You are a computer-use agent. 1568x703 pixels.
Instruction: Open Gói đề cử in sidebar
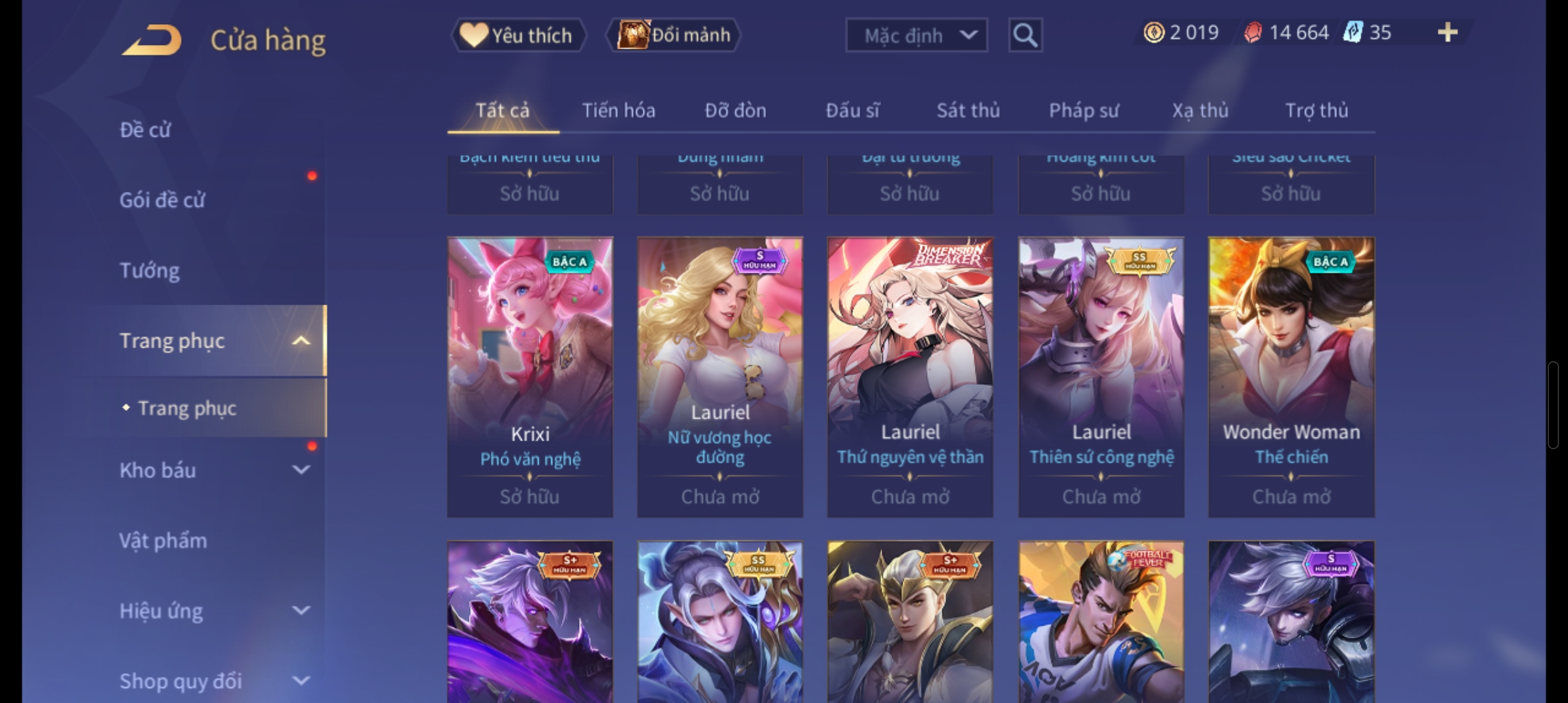tap(162, 200)
